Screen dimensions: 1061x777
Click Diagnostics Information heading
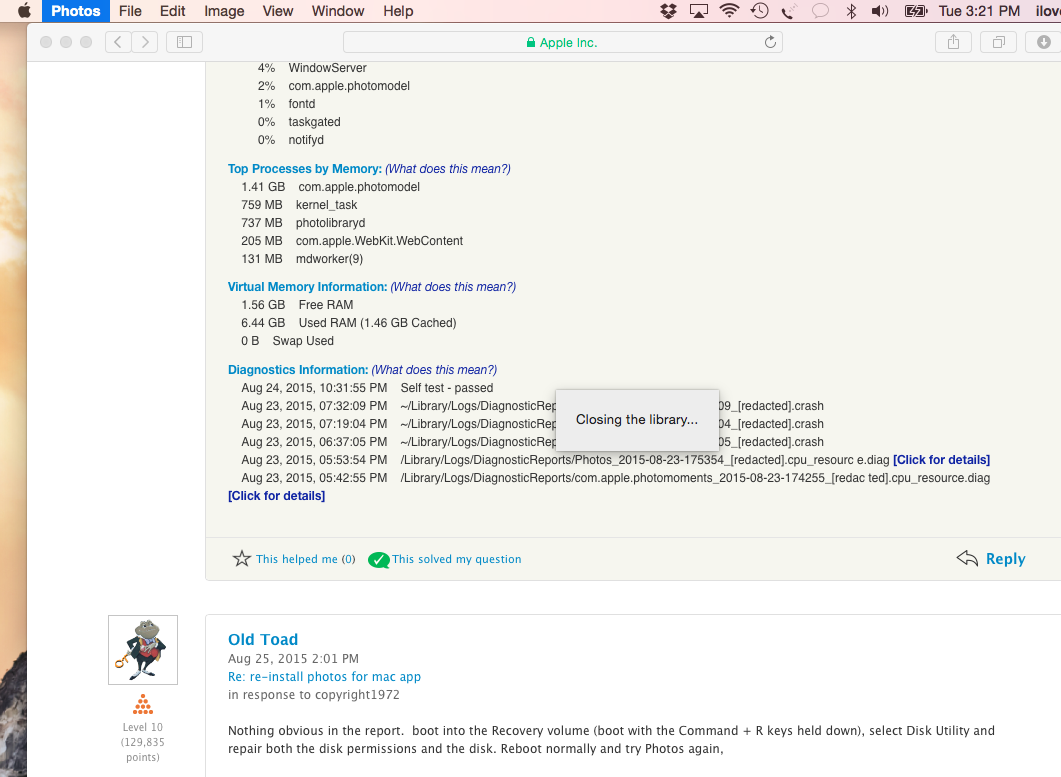point(298,370)
